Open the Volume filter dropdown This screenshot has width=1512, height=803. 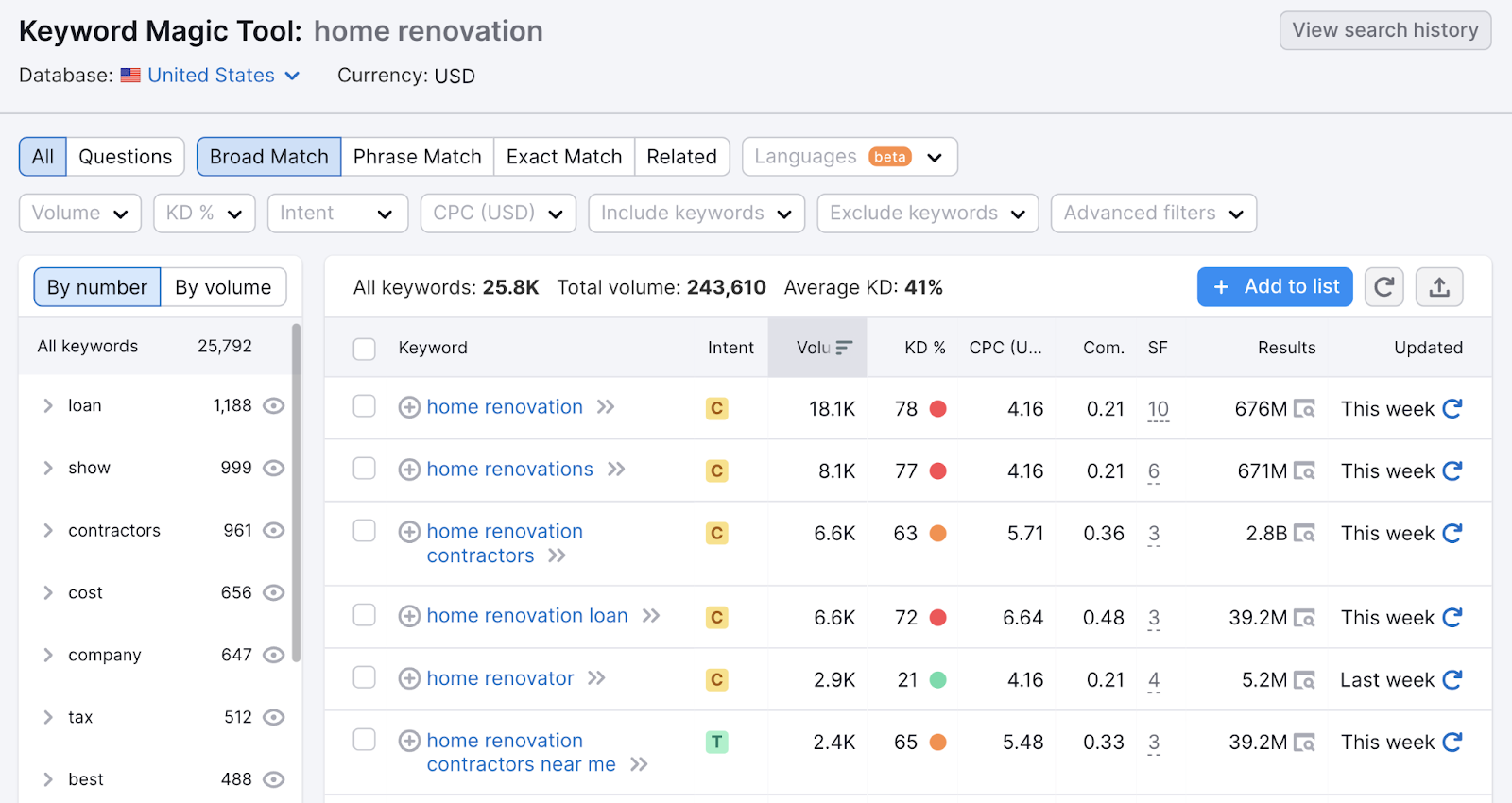(80, 214)
